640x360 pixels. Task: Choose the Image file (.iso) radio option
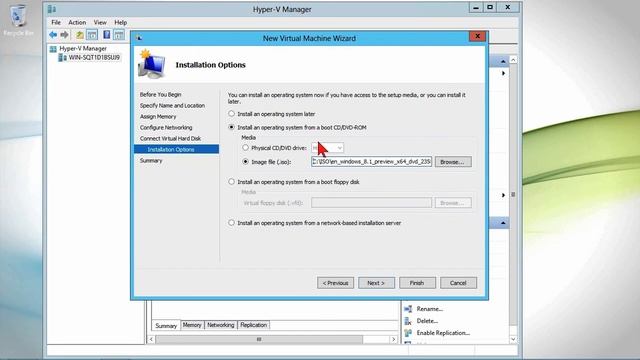(x=245, y=161)
